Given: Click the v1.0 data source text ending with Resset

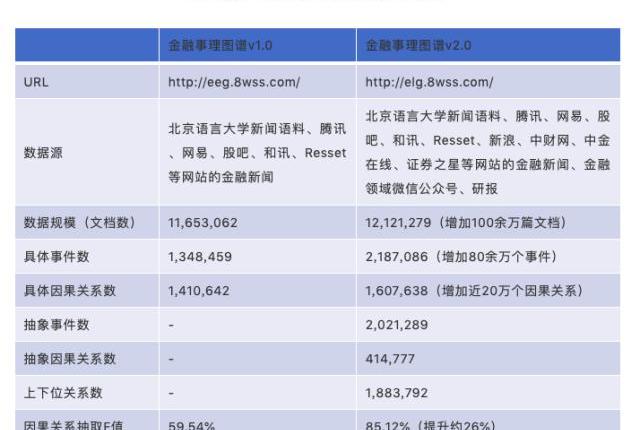Looking at the screenshot, I should point(257,153).
